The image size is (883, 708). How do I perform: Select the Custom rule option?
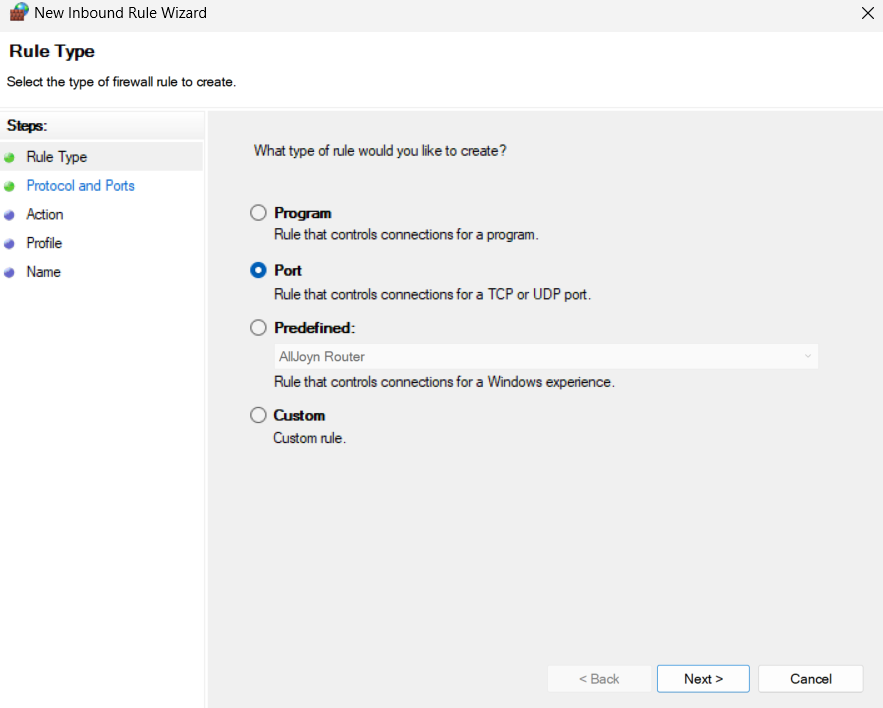[x=258, y=415]
